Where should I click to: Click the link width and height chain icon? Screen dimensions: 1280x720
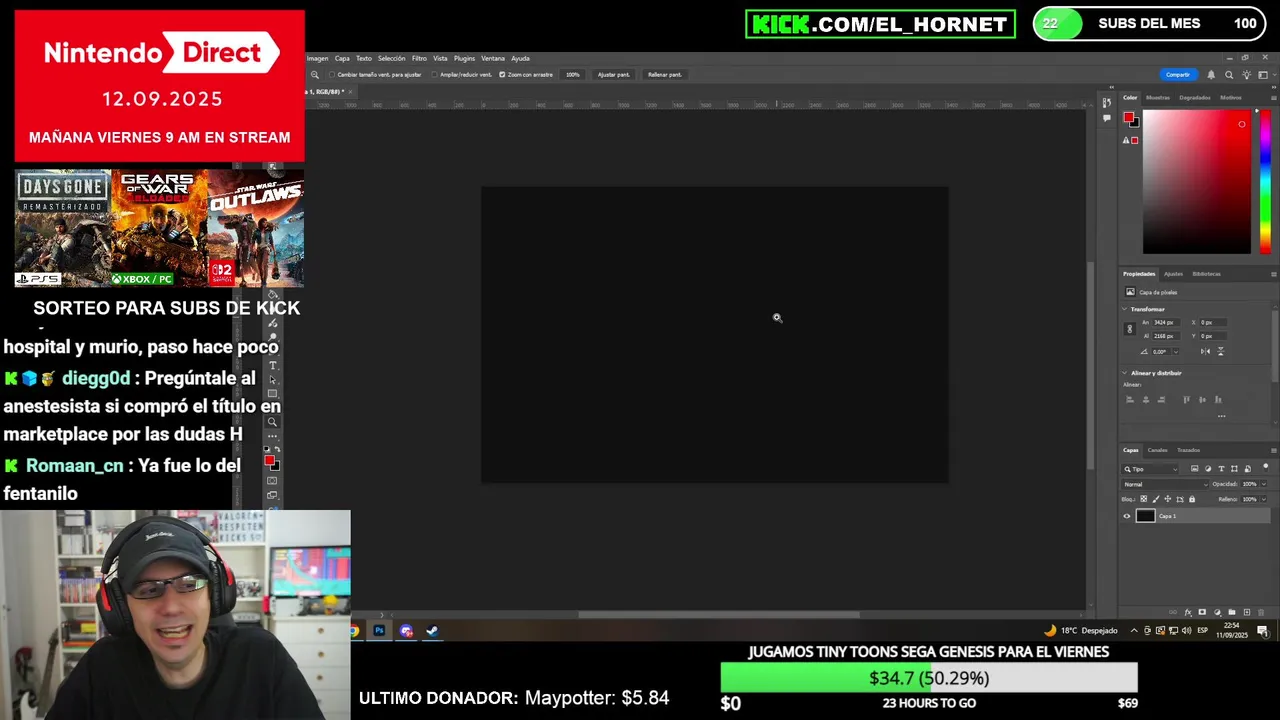coord(1130,329)
